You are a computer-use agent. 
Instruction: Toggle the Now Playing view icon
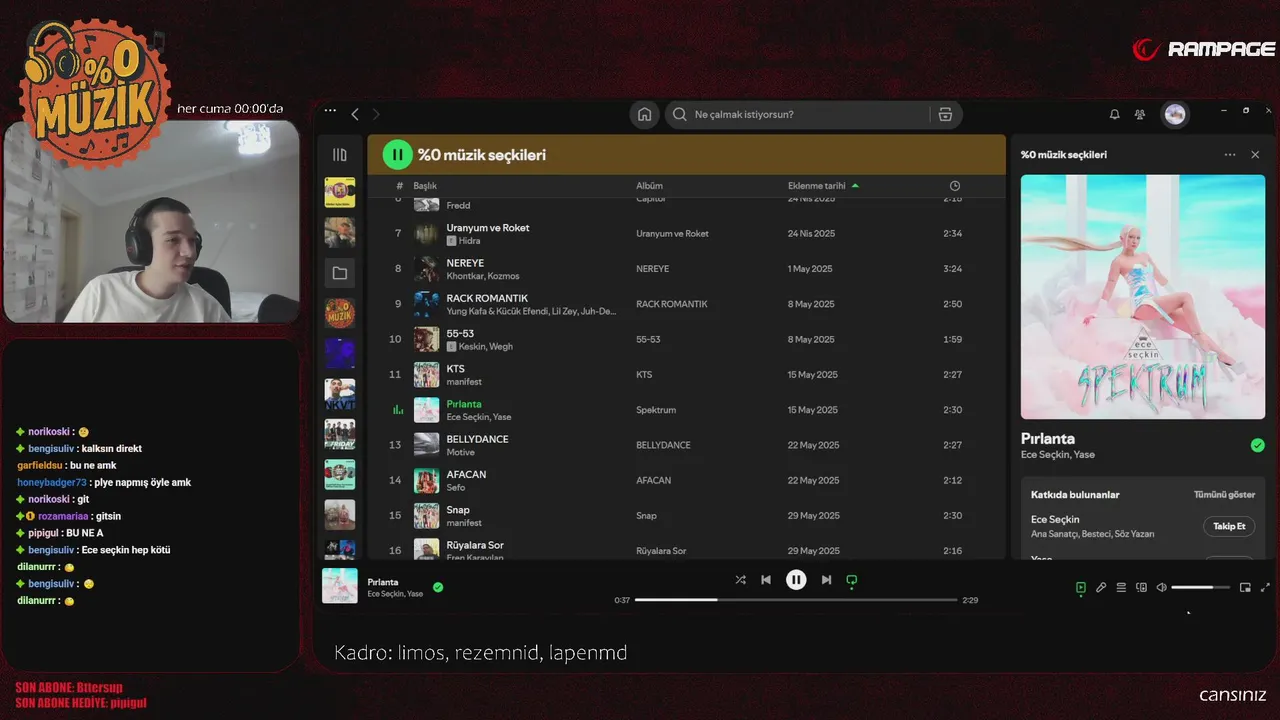[1080, 587]
